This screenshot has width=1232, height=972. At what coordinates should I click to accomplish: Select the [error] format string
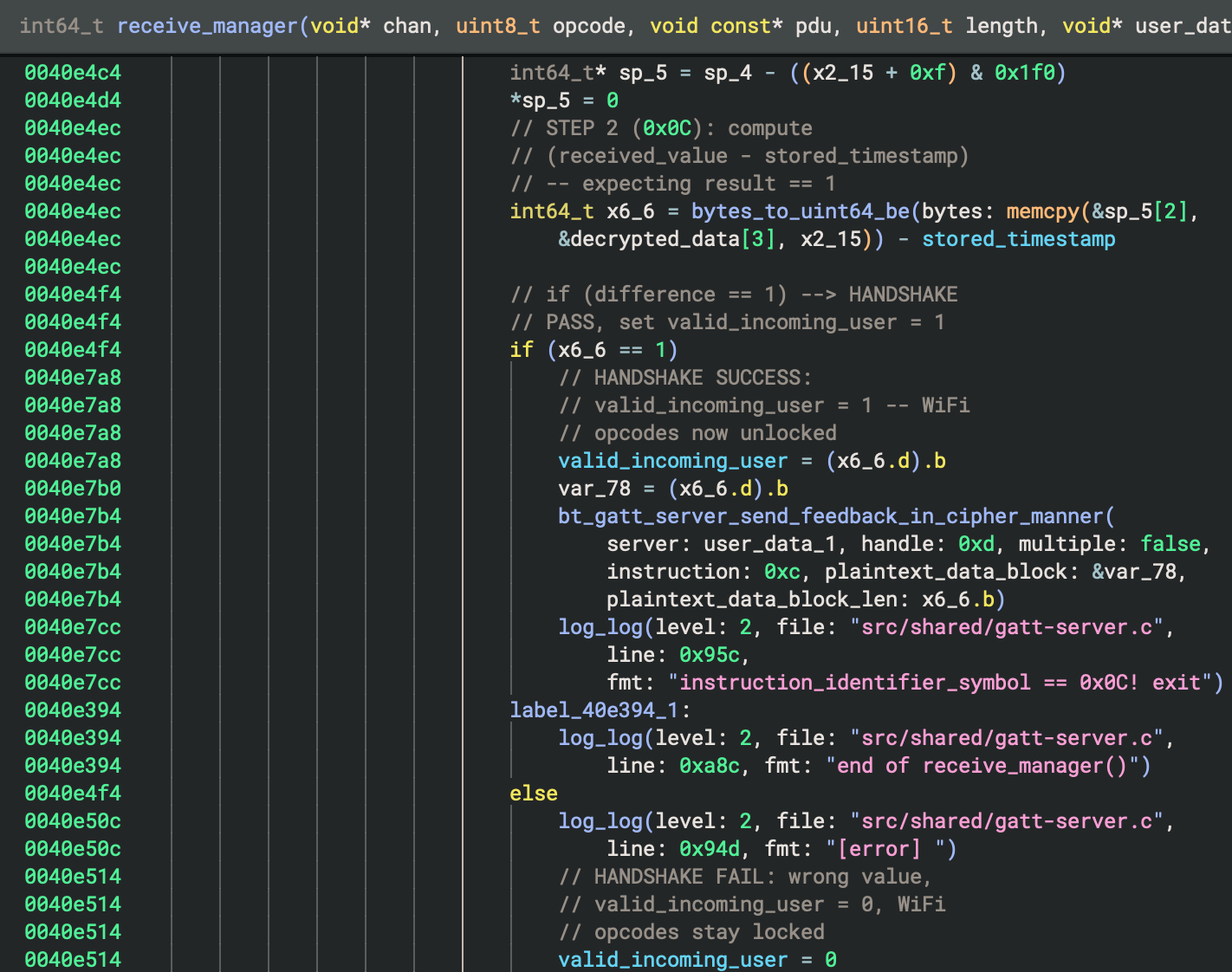885,849
